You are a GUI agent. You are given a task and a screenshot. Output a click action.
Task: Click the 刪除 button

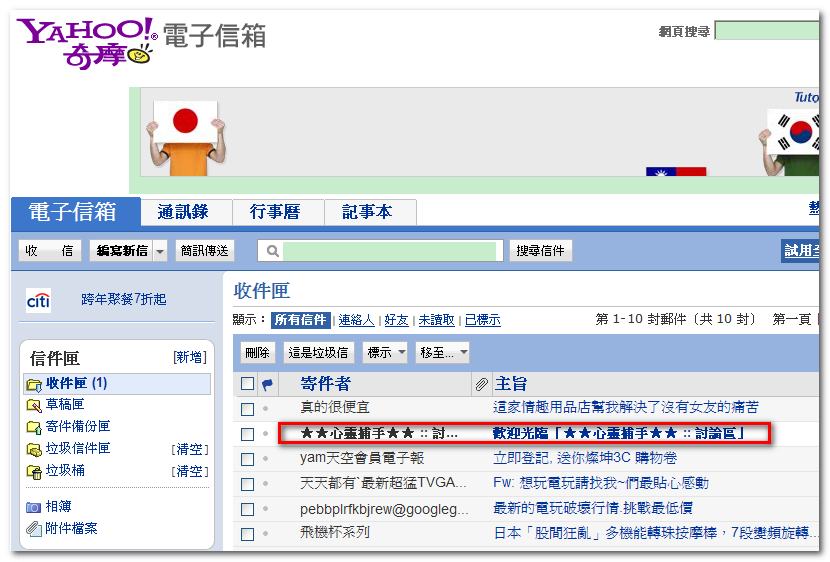[x=258, y=353]
